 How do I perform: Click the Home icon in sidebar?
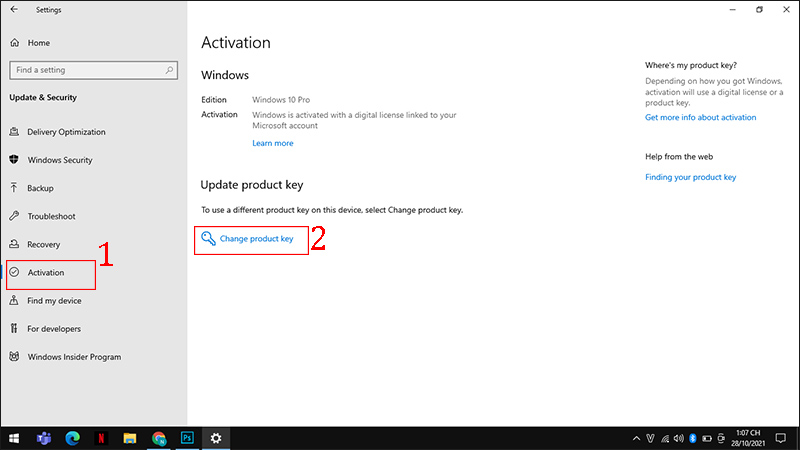pyautogui.click(x=14, y=43)
